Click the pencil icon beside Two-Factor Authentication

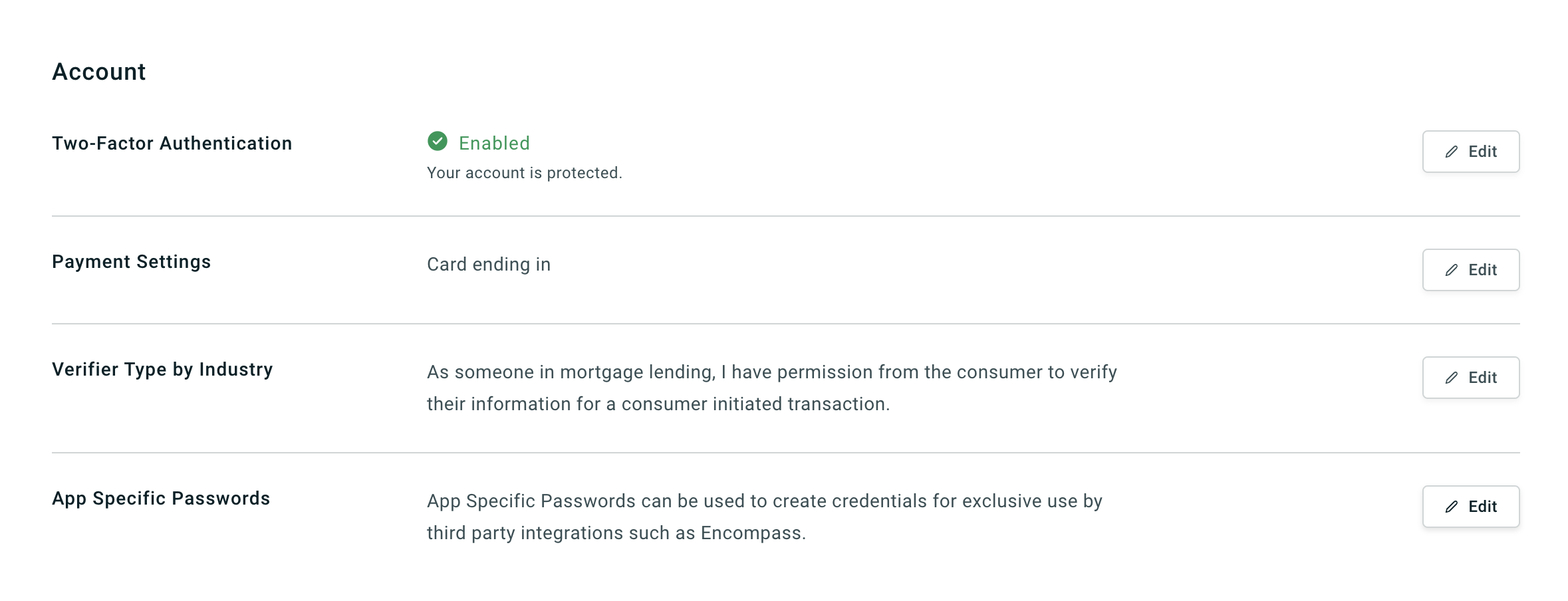(x=1452, y=152)
